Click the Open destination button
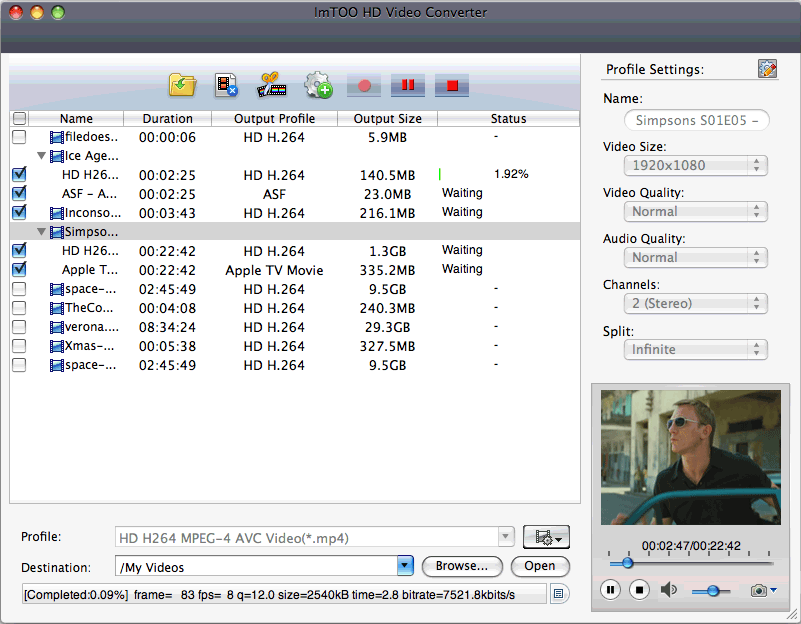 coord(540,566)
